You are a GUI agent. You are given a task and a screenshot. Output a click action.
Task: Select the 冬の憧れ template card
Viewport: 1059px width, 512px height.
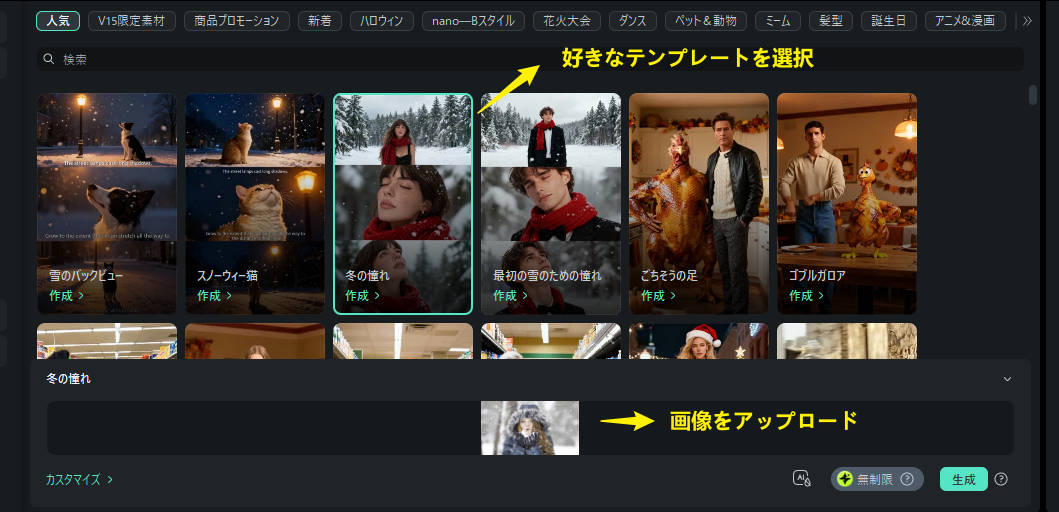pyautogui.click(x=403, y=203)
